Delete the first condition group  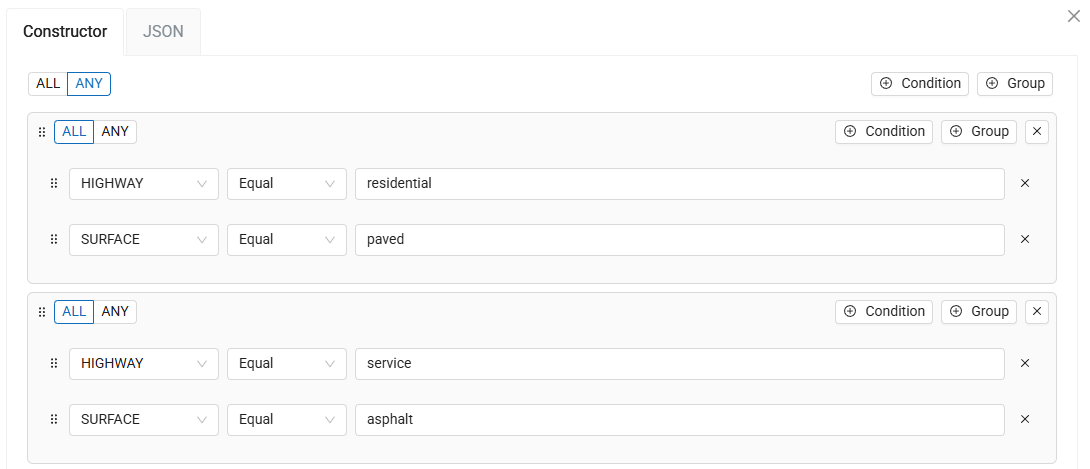(1037, 131)
